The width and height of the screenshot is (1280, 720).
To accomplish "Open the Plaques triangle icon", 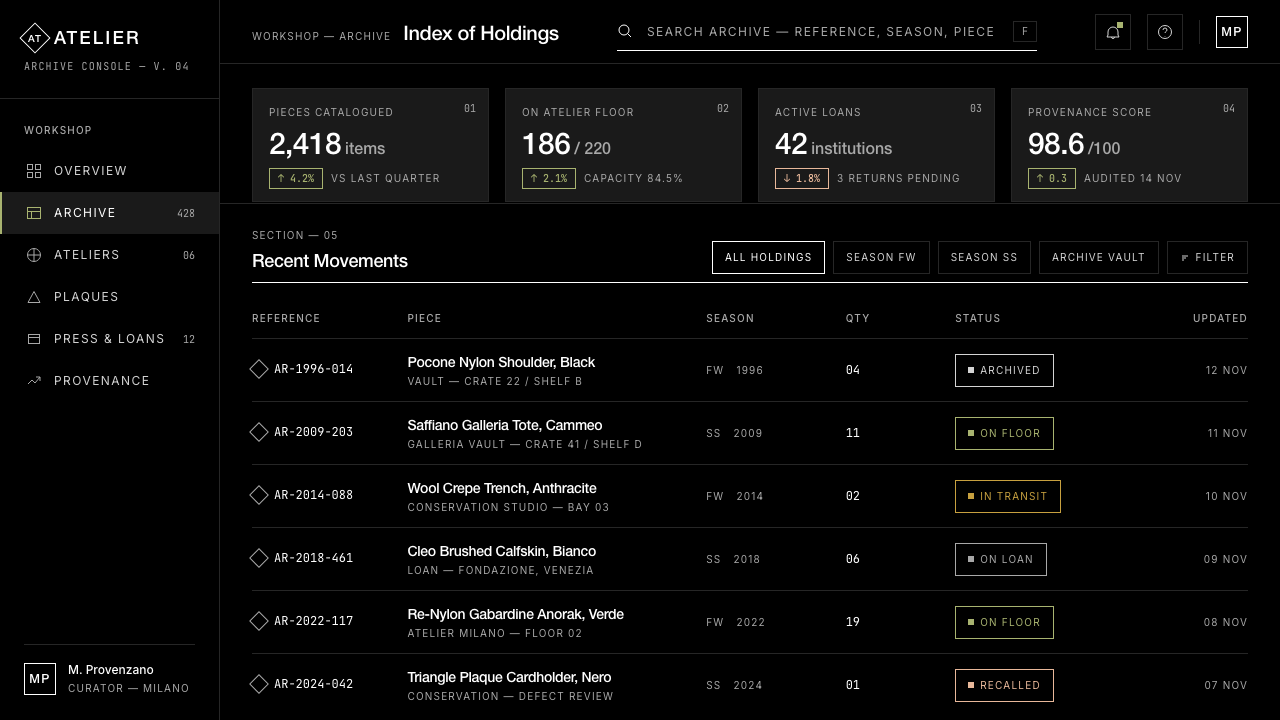I will click(34, 297).
